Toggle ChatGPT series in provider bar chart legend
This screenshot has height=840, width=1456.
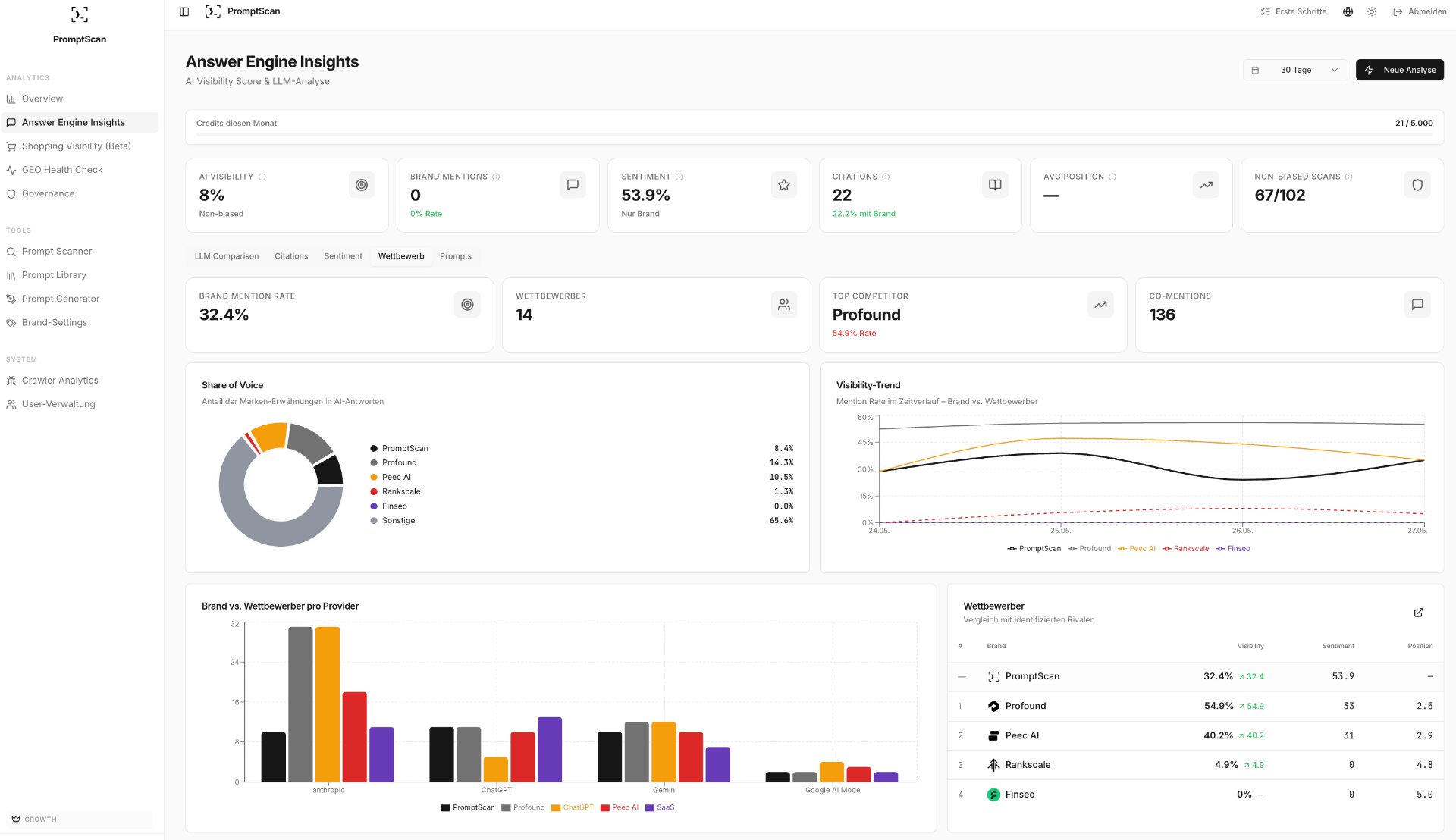(573, 808)
